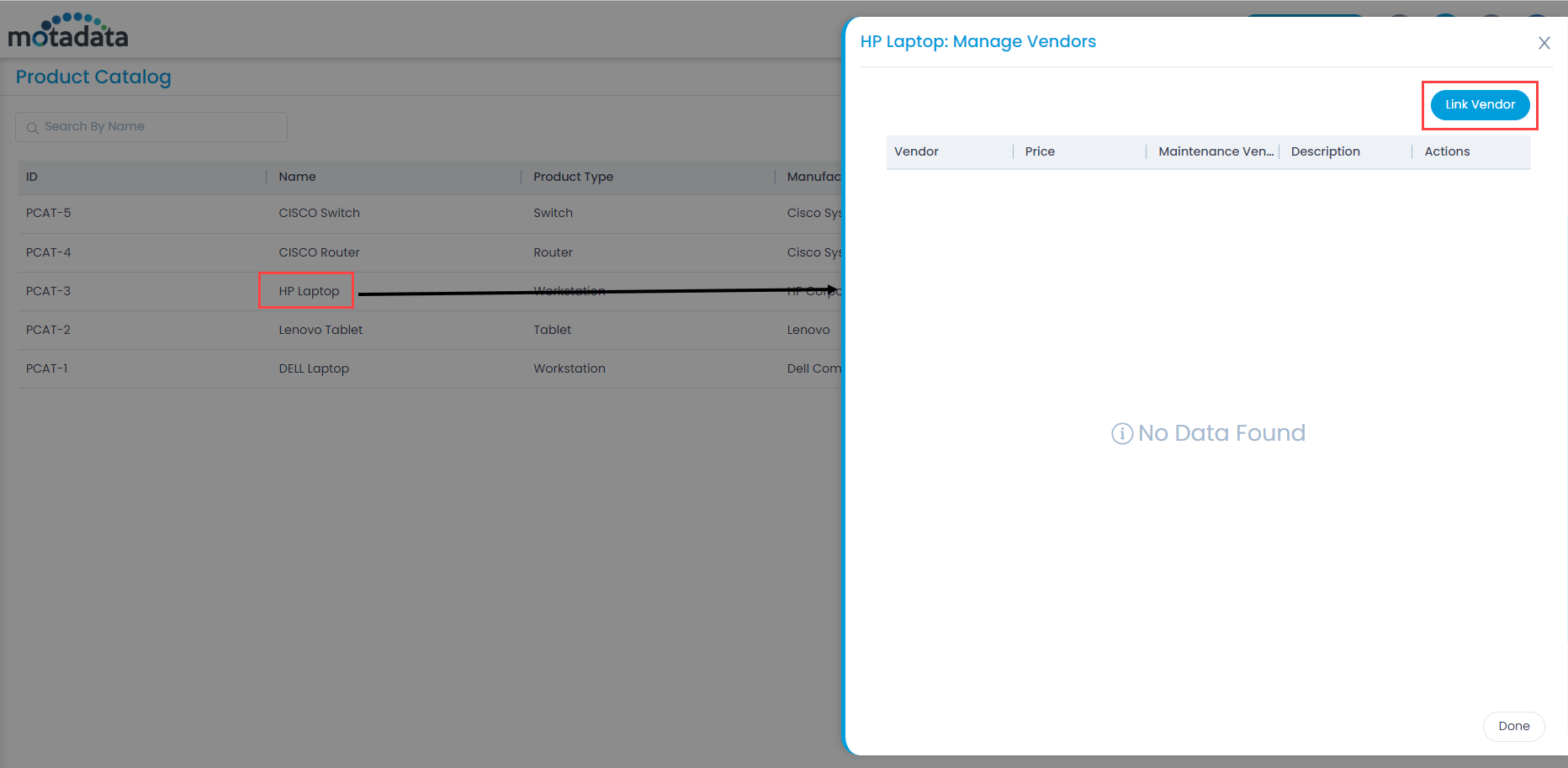Click the info icon beside No Data Found
The width and height of the screenshot is (1568, 768).
tap(1122, 433)
